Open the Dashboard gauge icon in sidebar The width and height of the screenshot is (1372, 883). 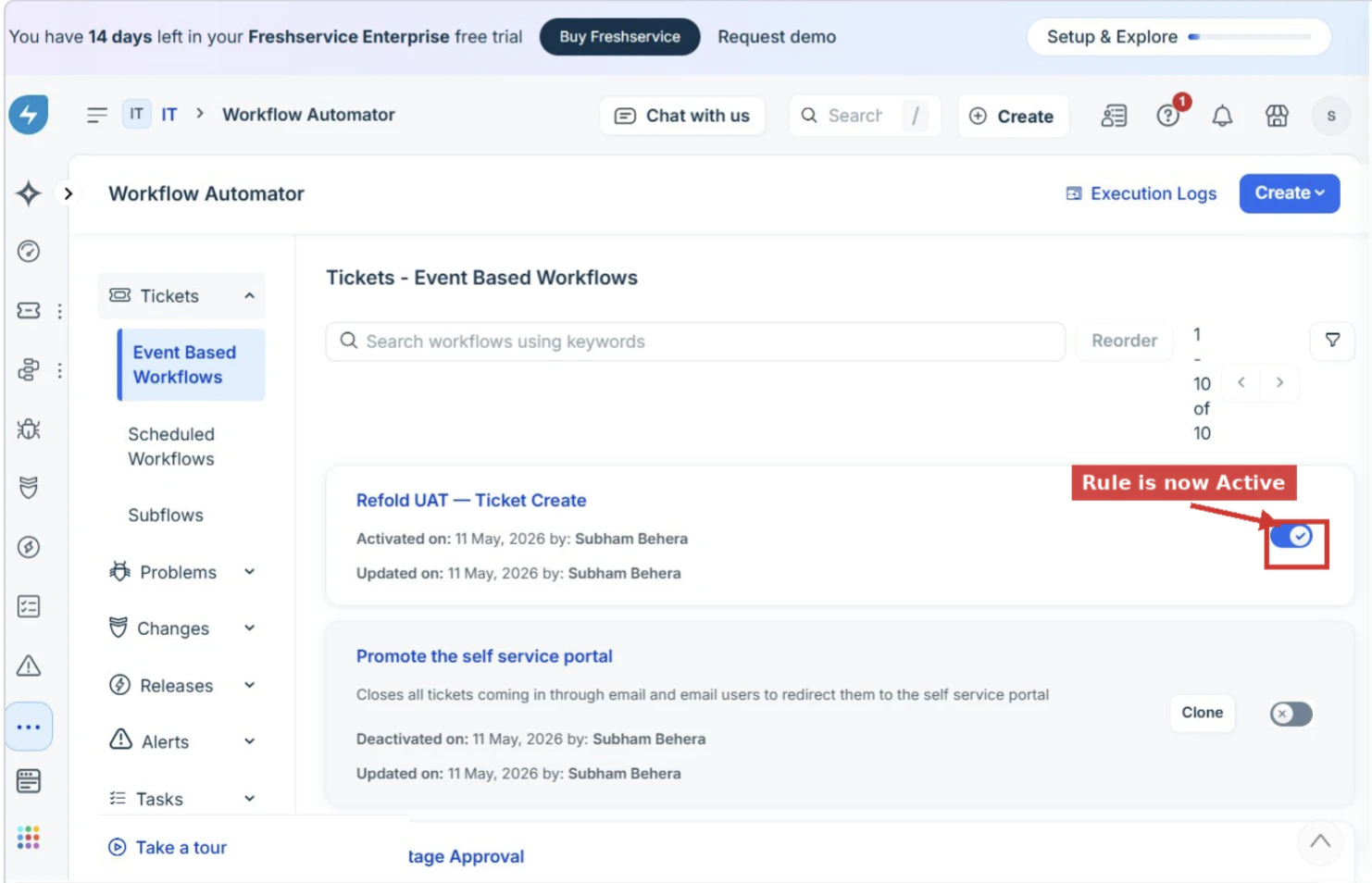tap(29, 251)
